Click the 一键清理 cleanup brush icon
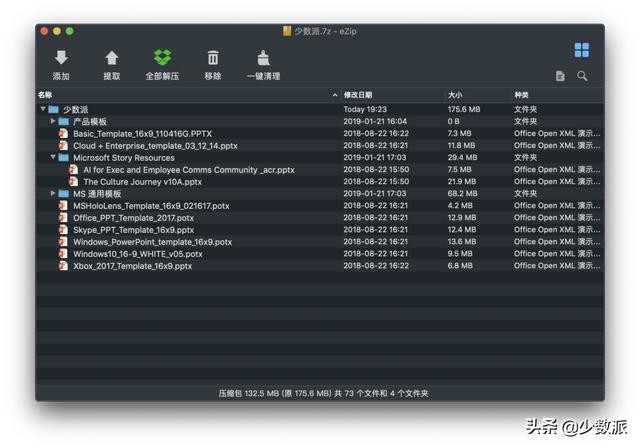640x448 pixels. (264, 58)
